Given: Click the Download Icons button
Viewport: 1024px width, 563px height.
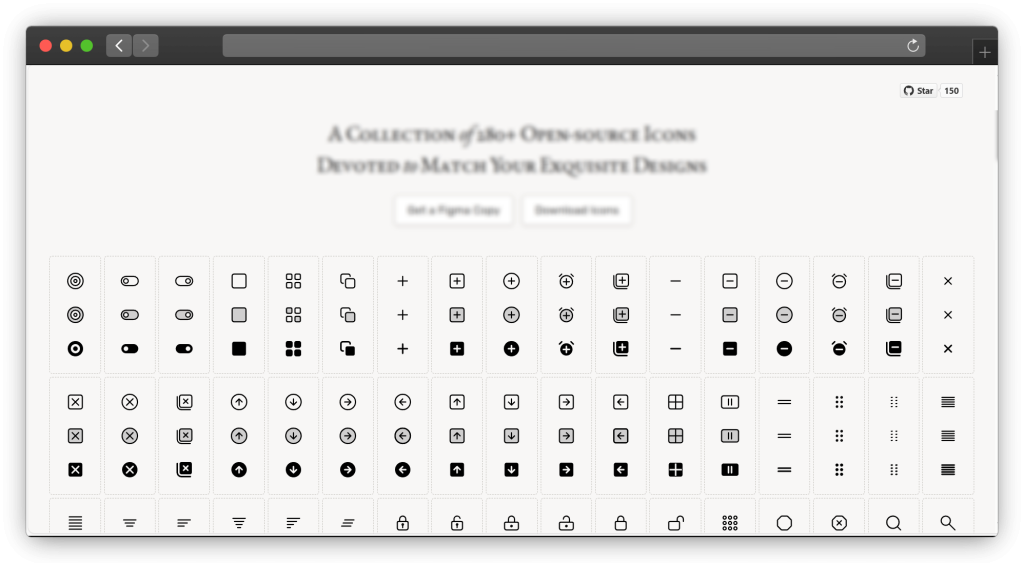Looking at the screenshot, I should [x=577, y=210].
